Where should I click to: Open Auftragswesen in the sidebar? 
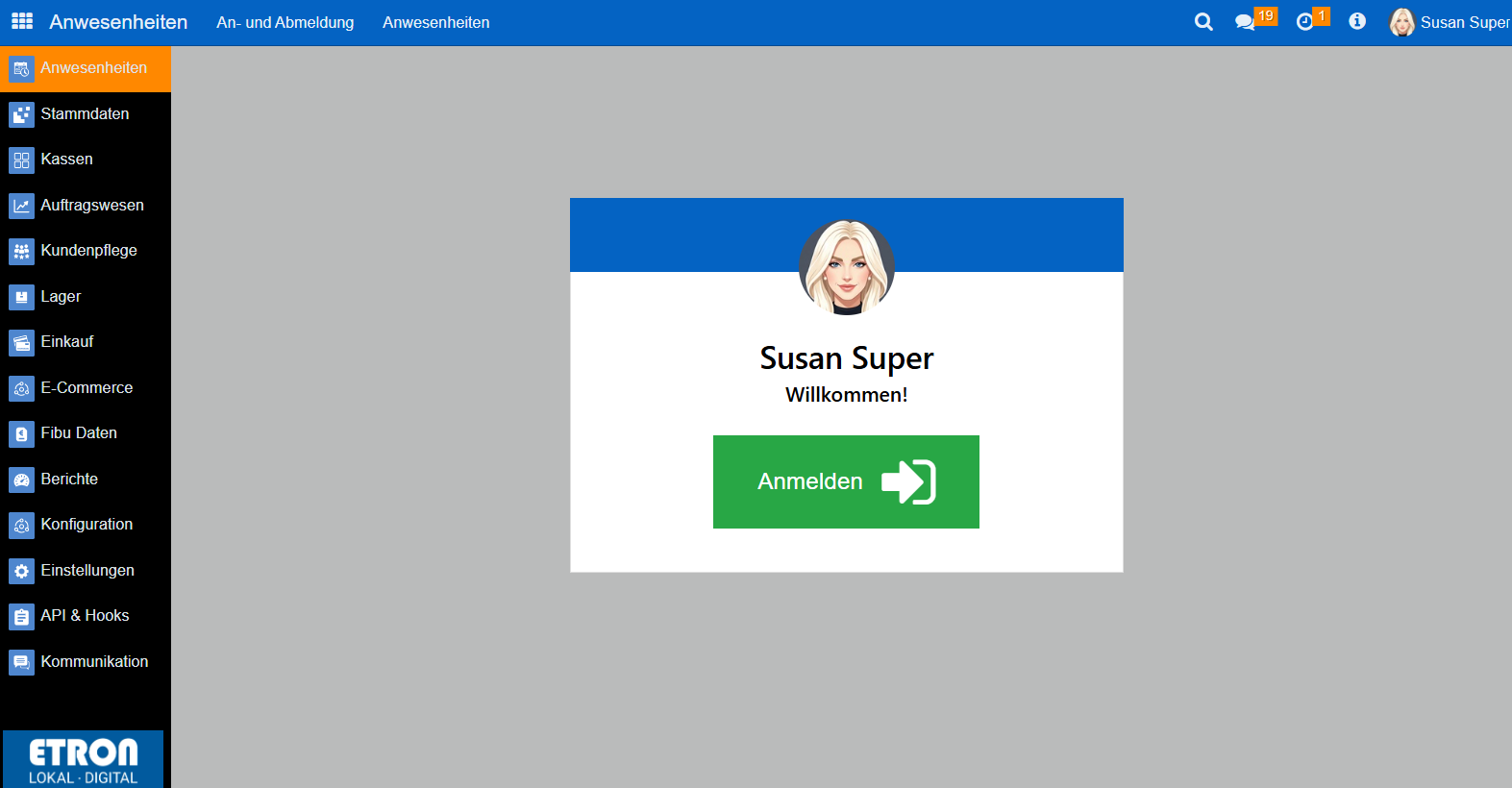tap(91, 205)
